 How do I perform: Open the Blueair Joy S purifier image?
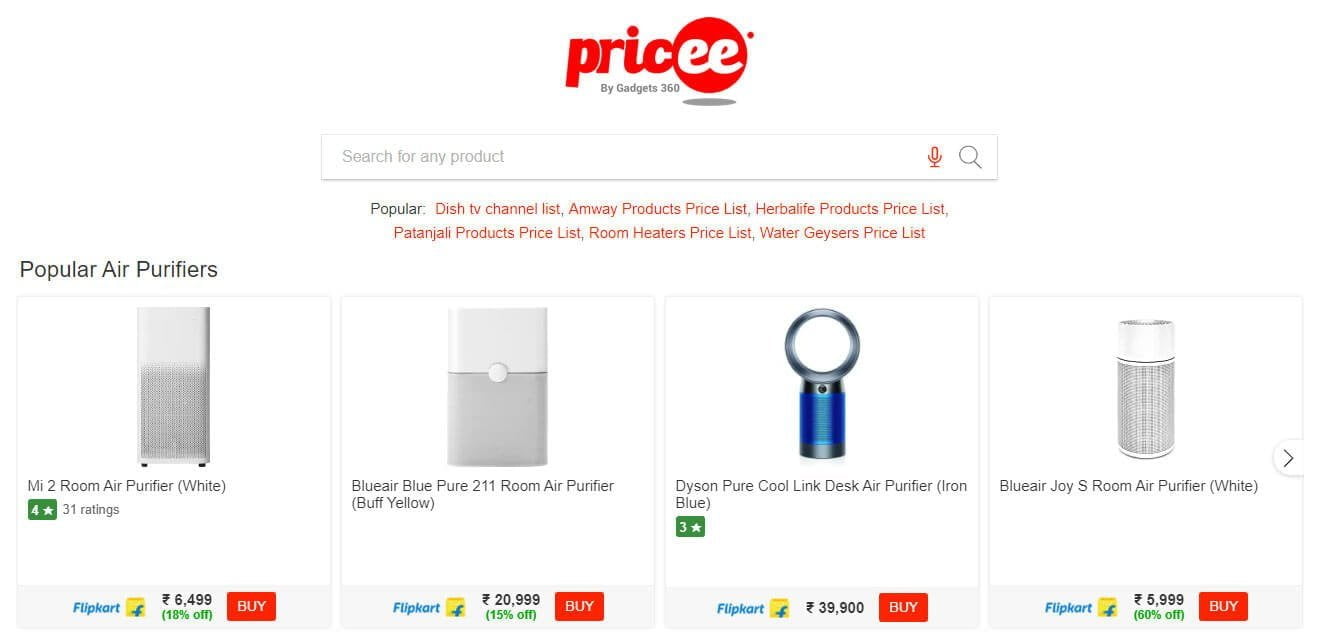(x=1146, y=388)
